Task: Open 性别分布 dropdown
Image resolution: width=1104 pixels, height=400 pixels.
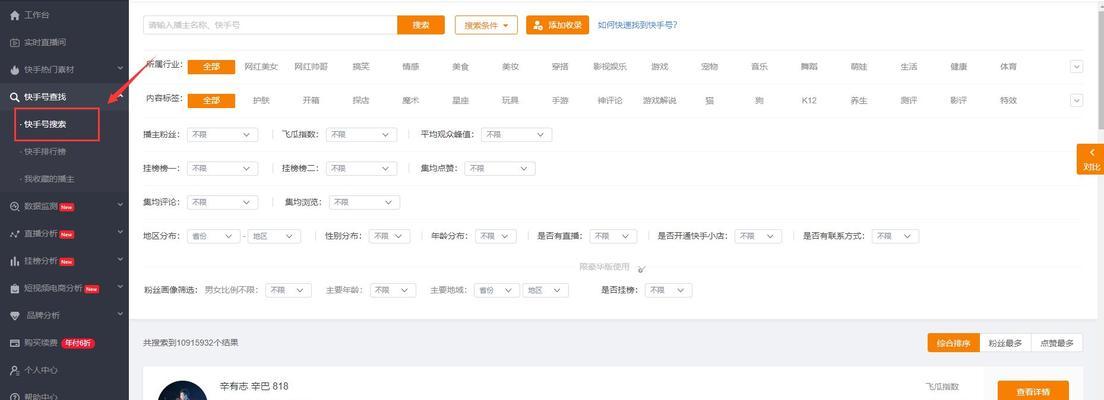Action: (389, 237)
